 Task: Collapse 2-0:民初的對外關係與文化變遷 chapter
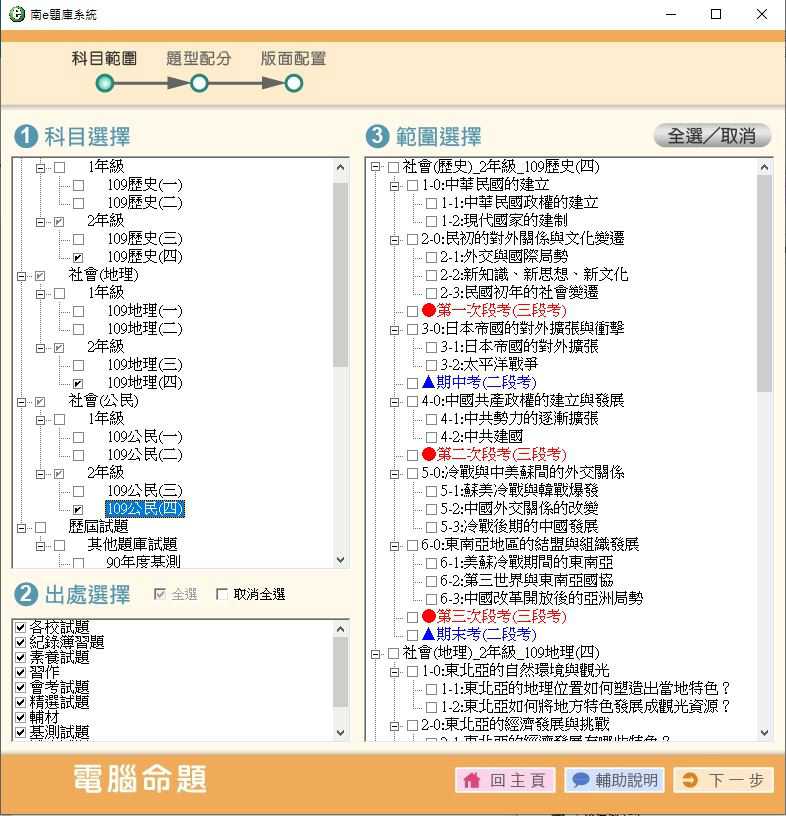[x=395, y=239]
